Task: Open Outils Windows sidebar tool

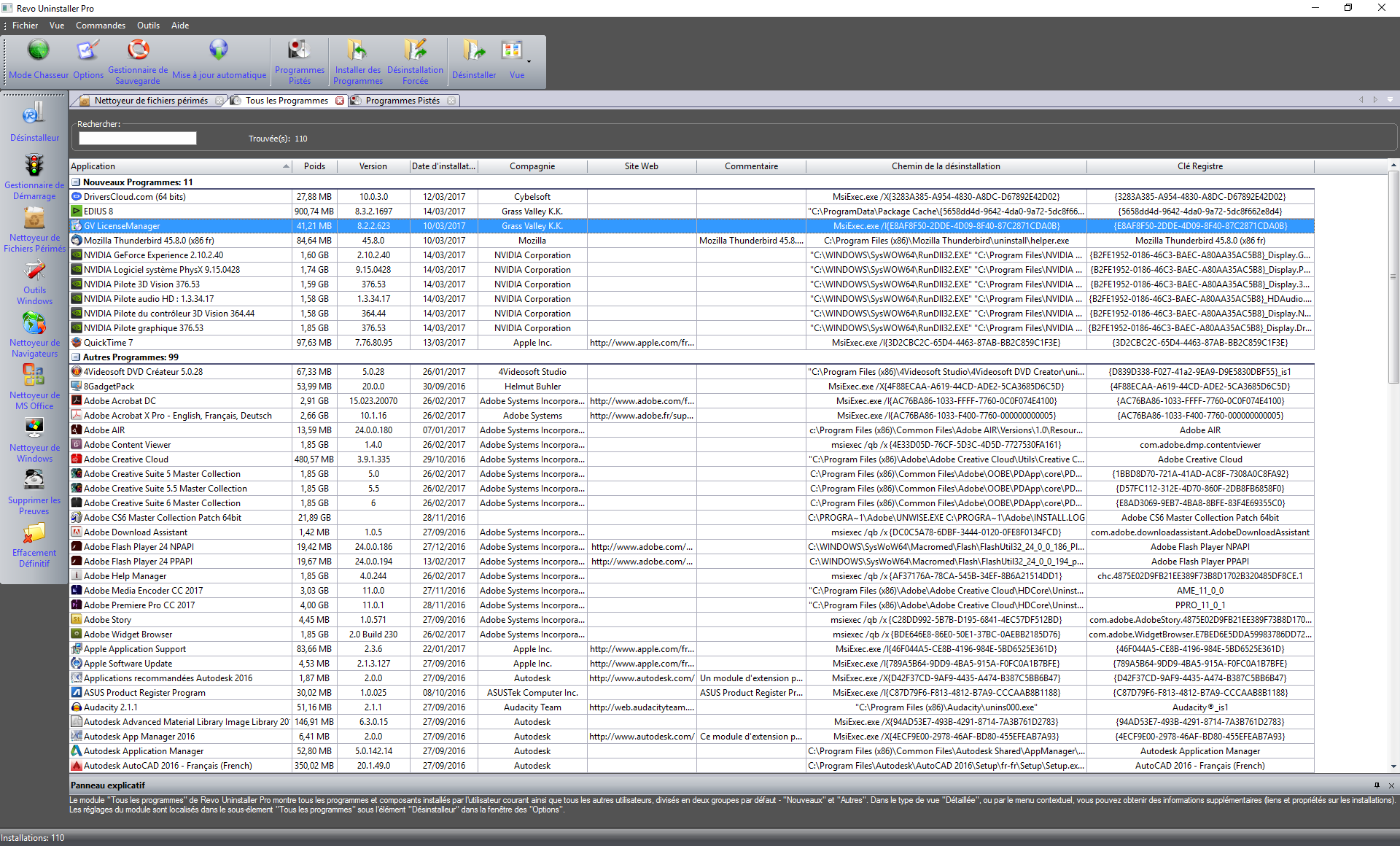Action: coord(34,282)
